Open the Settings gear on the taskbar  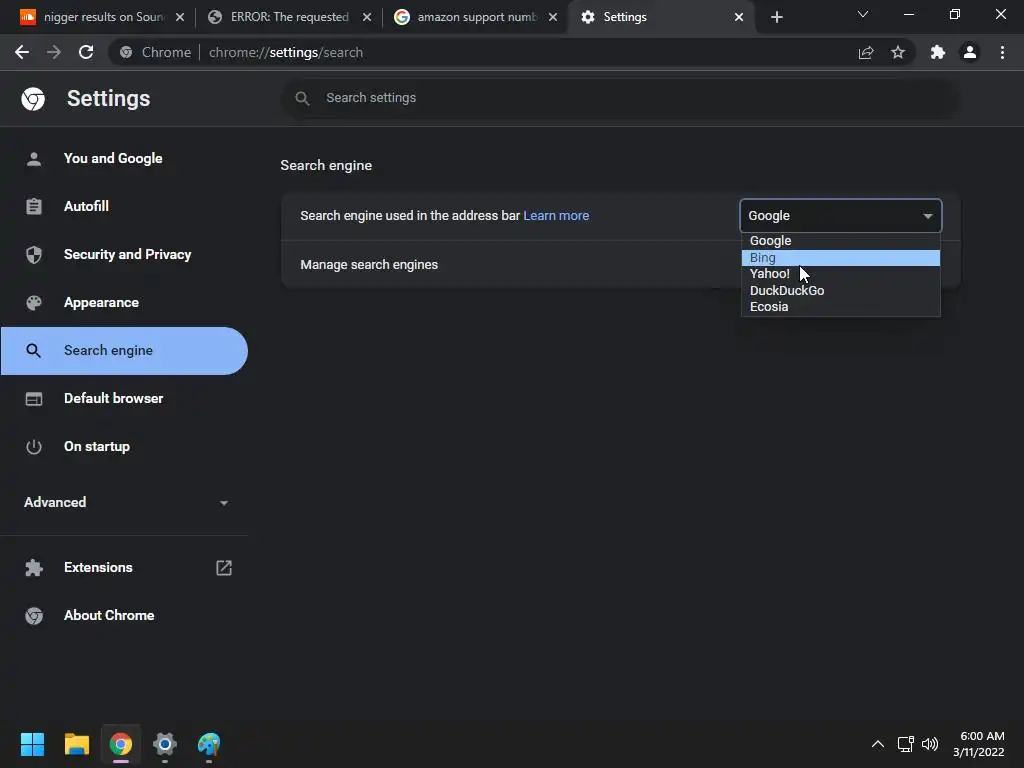point(165,744)
